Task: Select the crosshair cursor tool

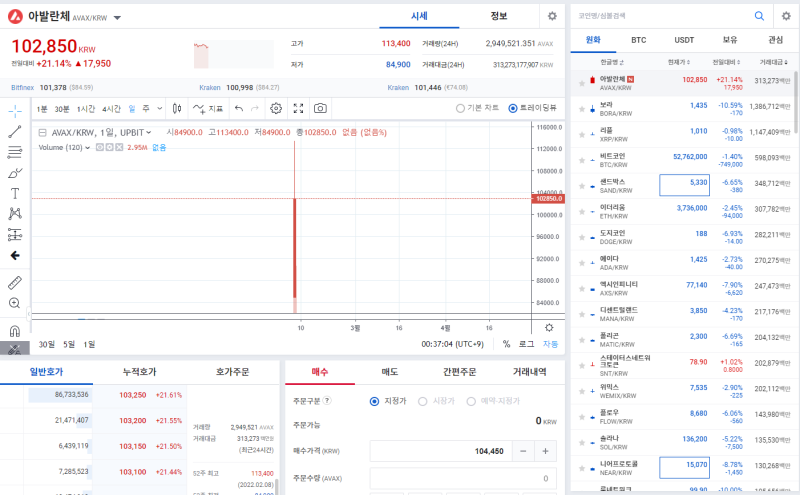Action: [x=15, y=111]
